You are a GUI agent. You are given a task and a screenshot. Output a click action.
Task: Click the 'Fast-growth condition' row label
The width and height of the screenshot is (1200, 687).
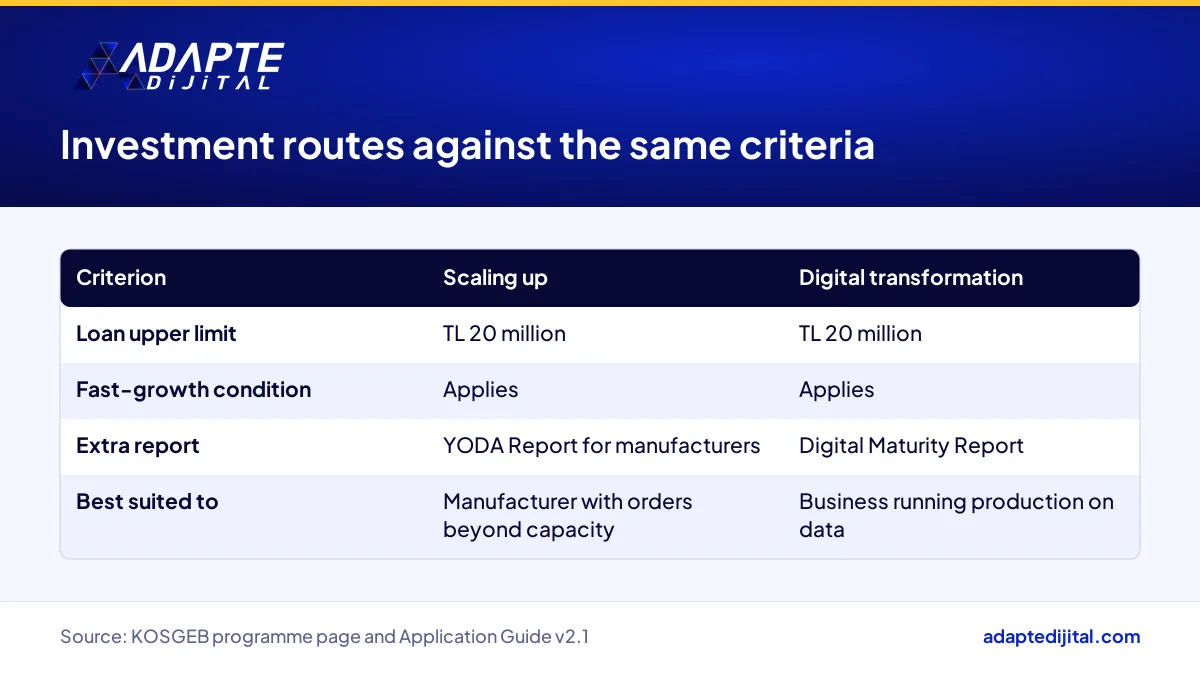193,390
